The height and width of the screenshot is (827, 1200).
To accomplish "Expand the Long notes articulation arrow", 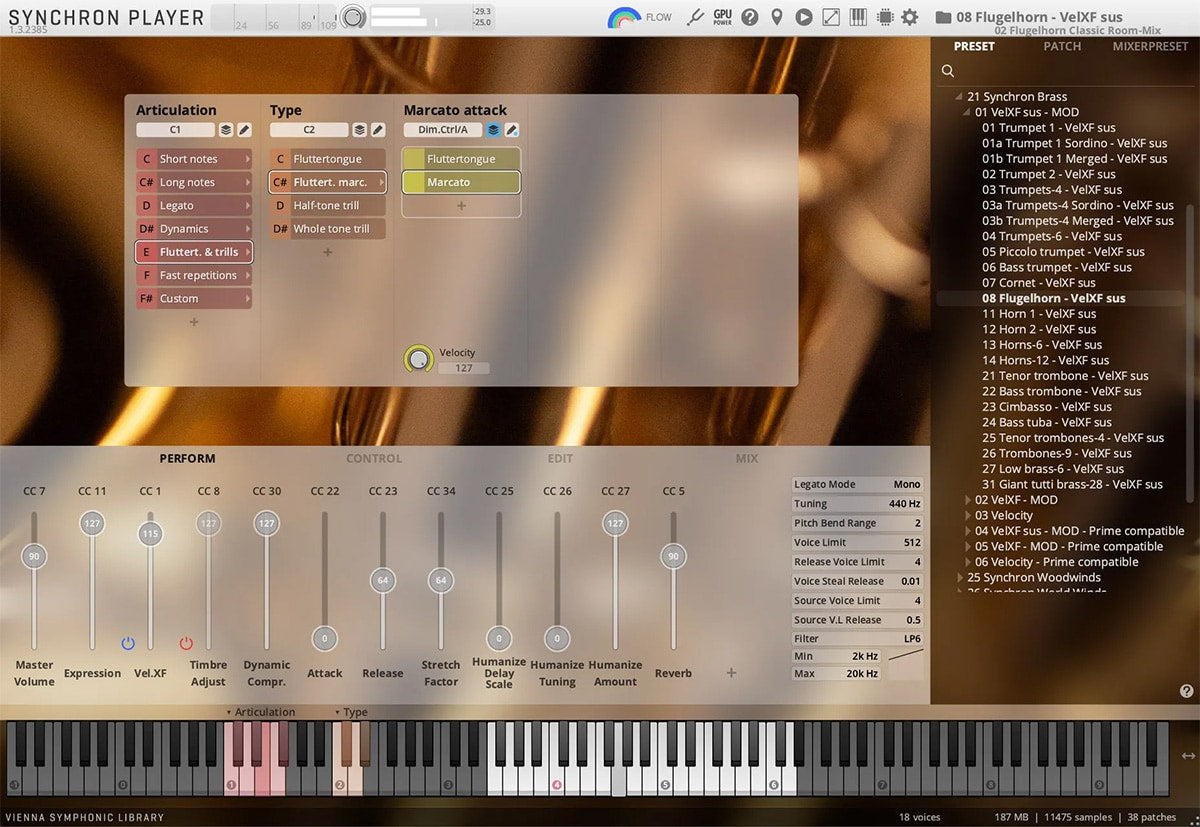I will pyautogui.click(x=247, y=182).
